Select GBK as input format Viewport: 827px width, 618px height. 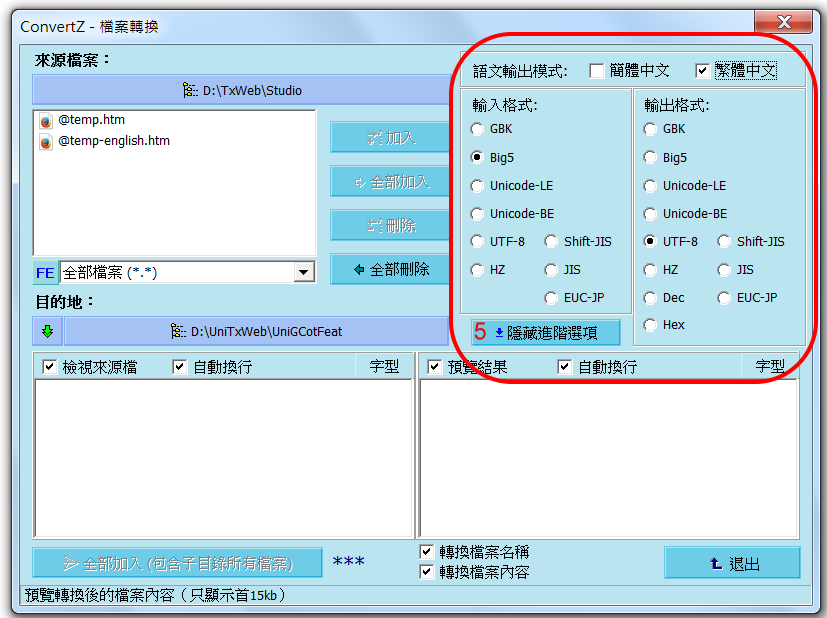477,129
